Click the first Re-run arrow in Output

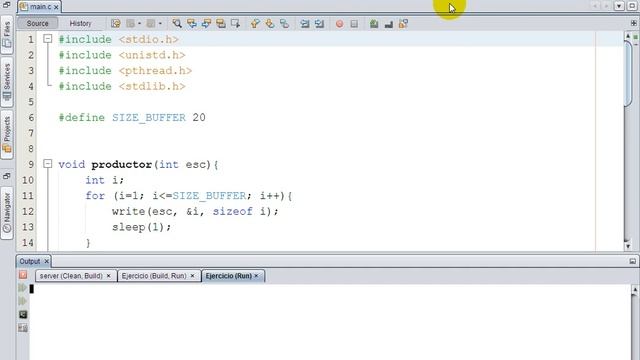23,288
